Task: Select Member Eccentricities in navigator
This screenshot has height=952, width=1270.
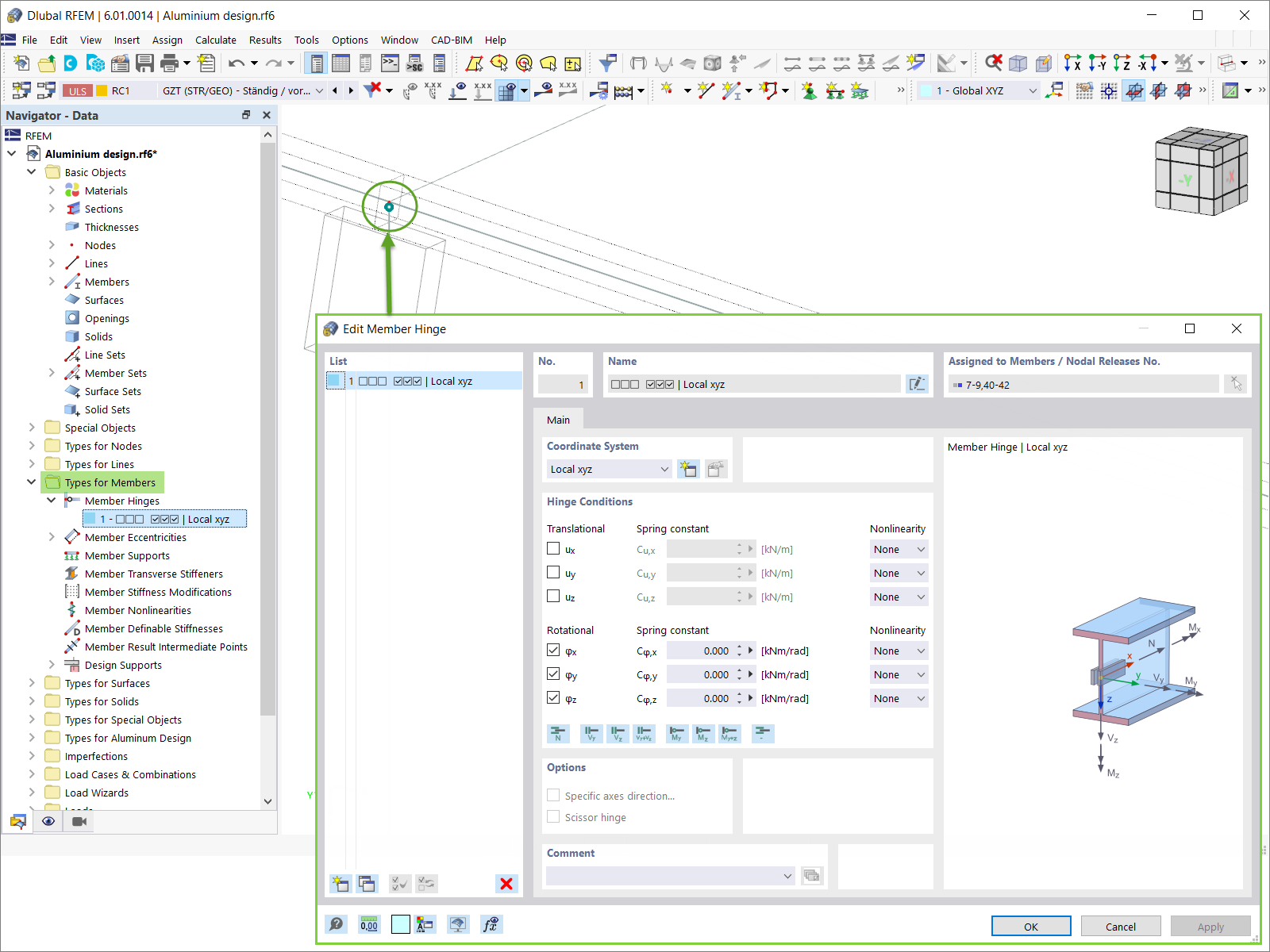Action: click(x=136, y=537)
